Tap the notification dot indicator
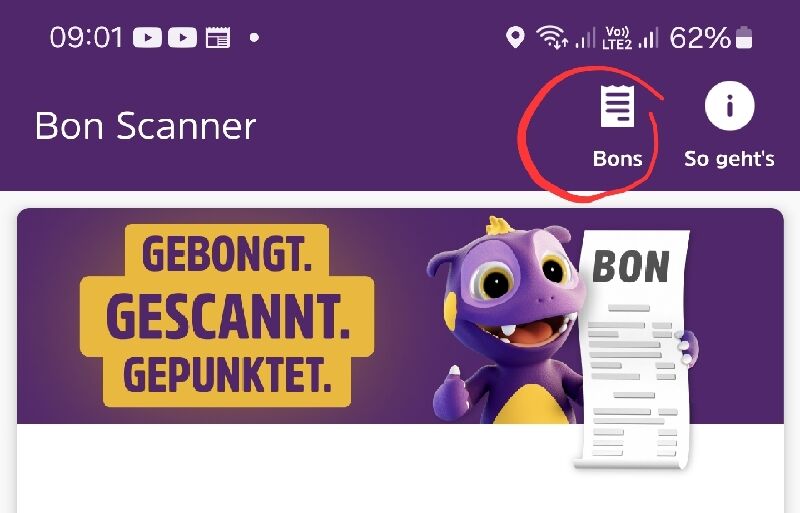Screen dimensions: 800x513 click(x=255, y=38)
